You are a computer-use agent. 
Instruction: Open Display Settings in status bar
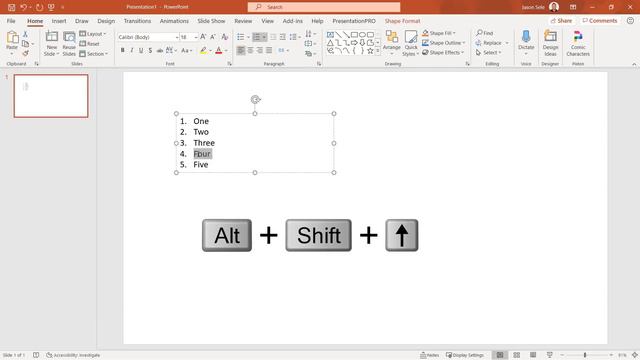tap(465, 355)
